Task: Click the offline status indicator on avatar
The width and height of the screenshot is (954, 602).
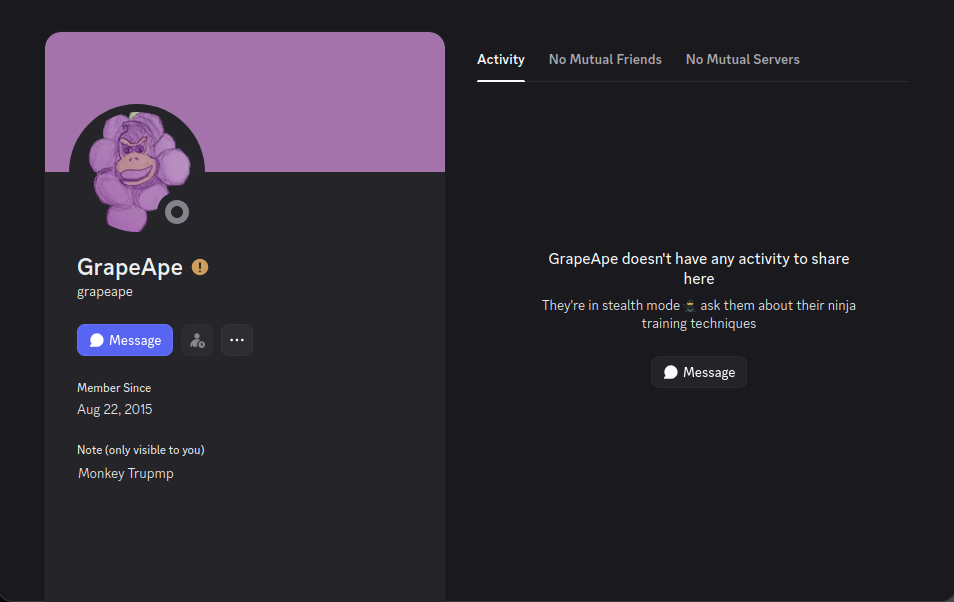Action: 177,212
